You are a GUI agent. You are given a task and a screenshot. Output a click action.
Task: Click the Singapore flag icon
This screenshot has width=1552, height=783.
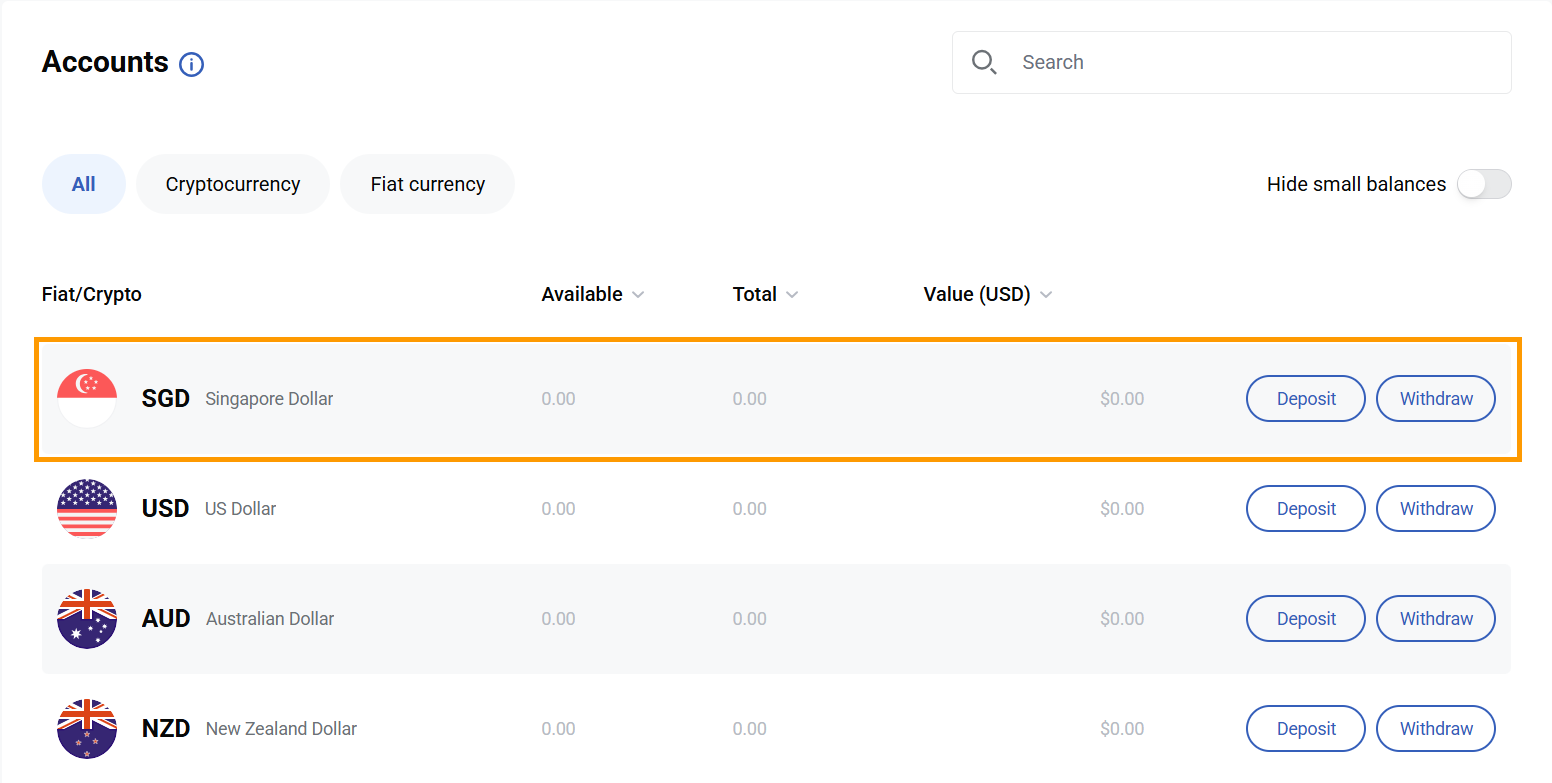87,399
